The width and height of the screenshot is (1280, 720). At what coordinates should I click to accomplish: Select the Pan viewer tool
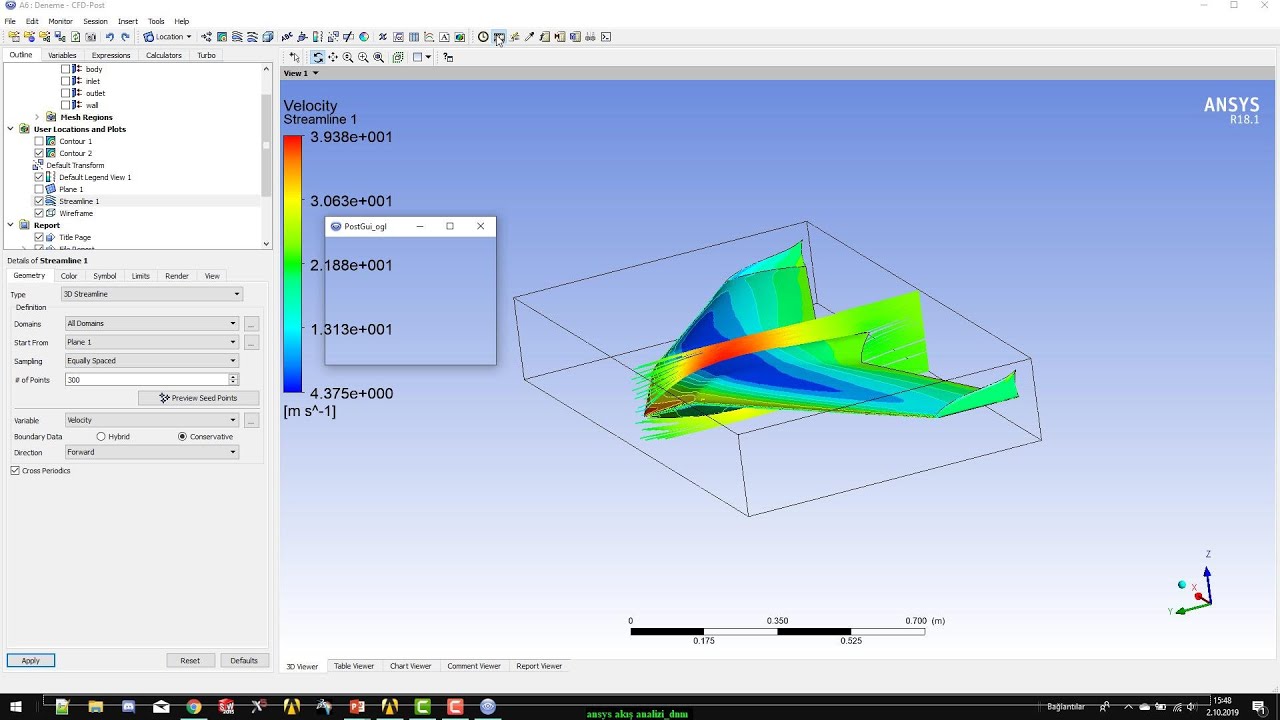click(333, 57)
